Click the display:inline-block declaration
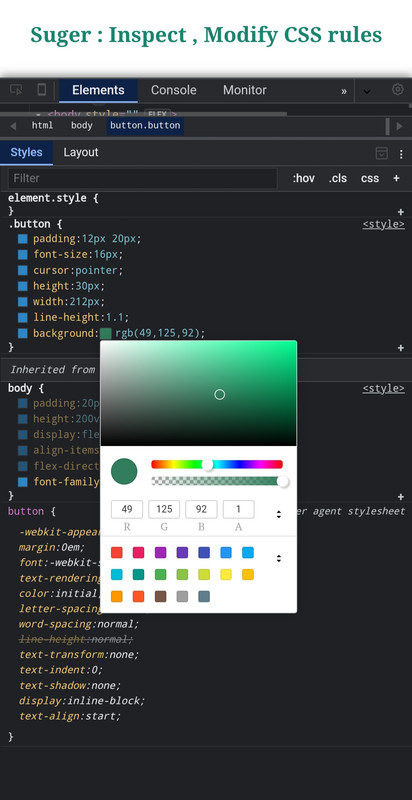This screenshot has width=412, height=800. (82, 701)
